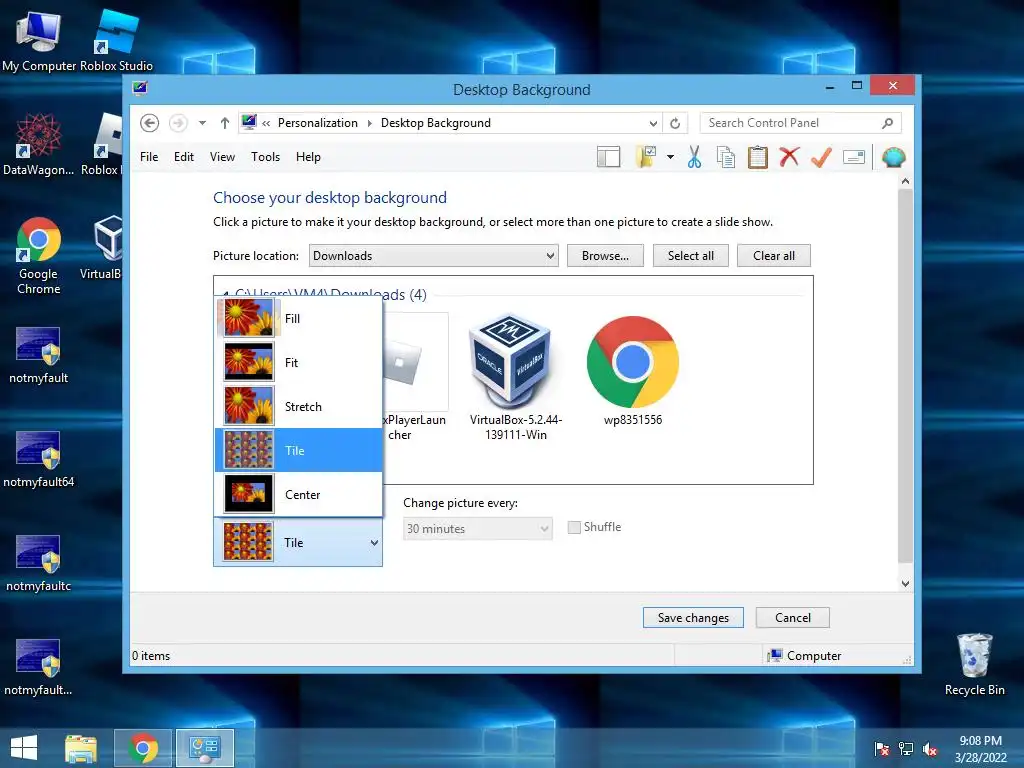Click the Tile picture position combo box
The height and width of the screenshot is (768, 1024).
[298, 543]
